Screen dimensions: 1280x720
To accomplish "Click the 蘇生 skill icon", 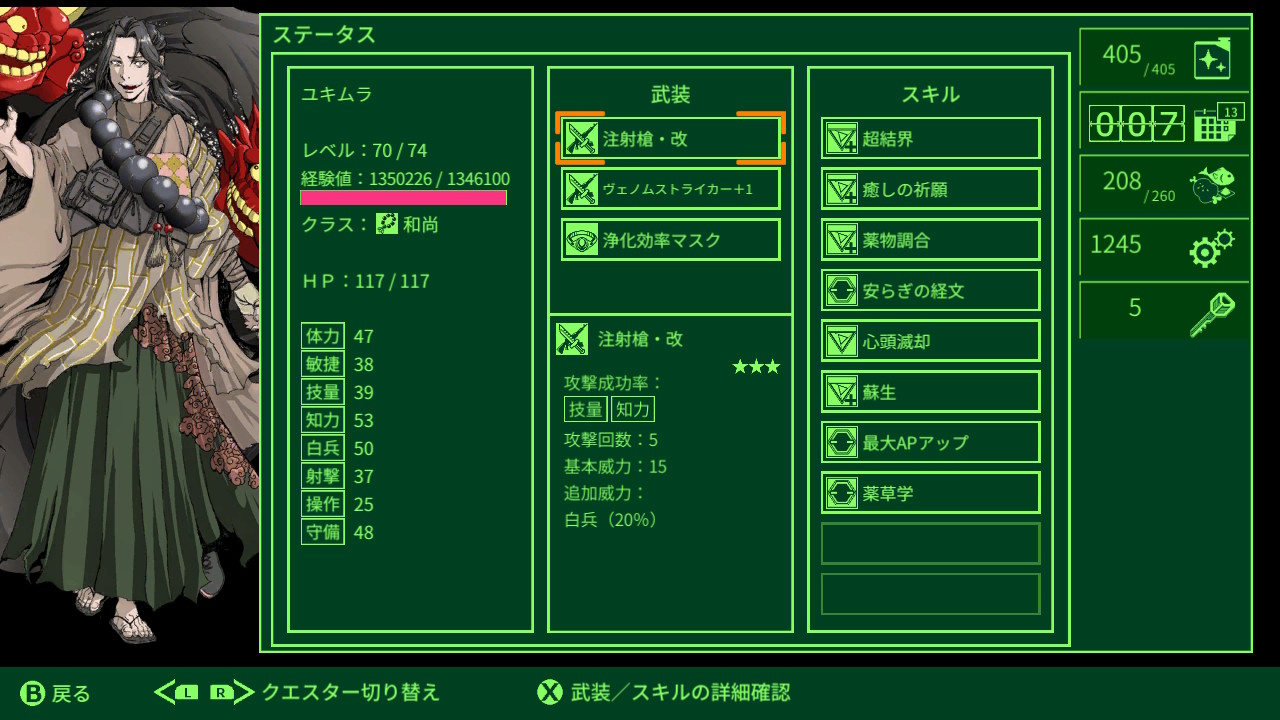I will (x=841, y=392).
